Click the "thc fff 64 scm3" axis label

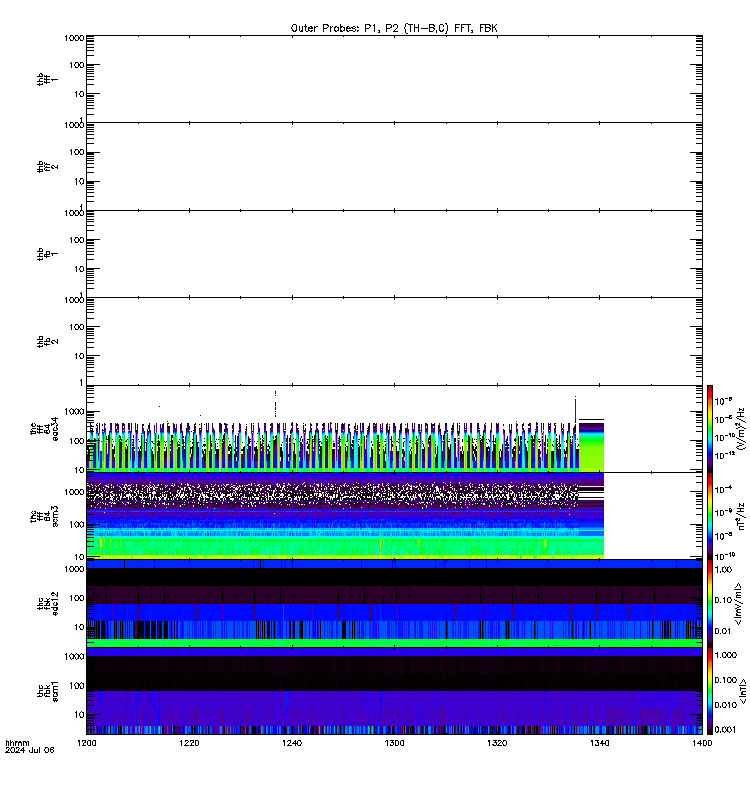(x=44, y=516)
